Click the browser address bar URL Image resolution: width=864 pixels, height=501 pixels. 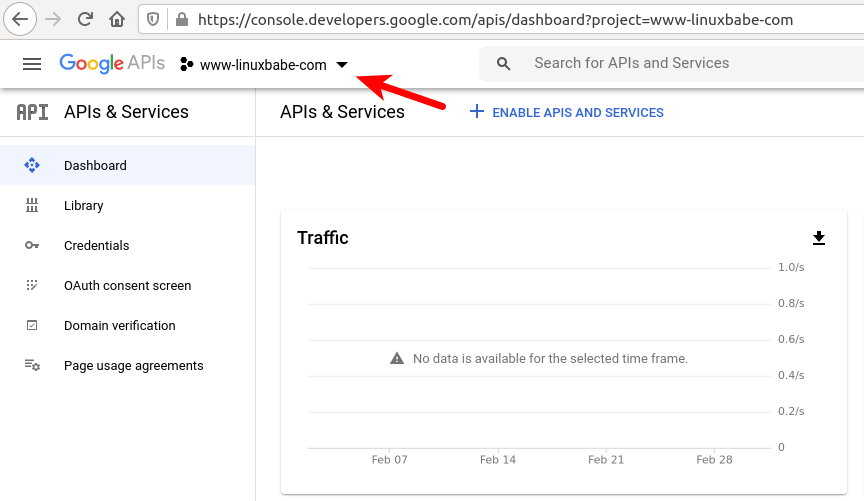495,19
